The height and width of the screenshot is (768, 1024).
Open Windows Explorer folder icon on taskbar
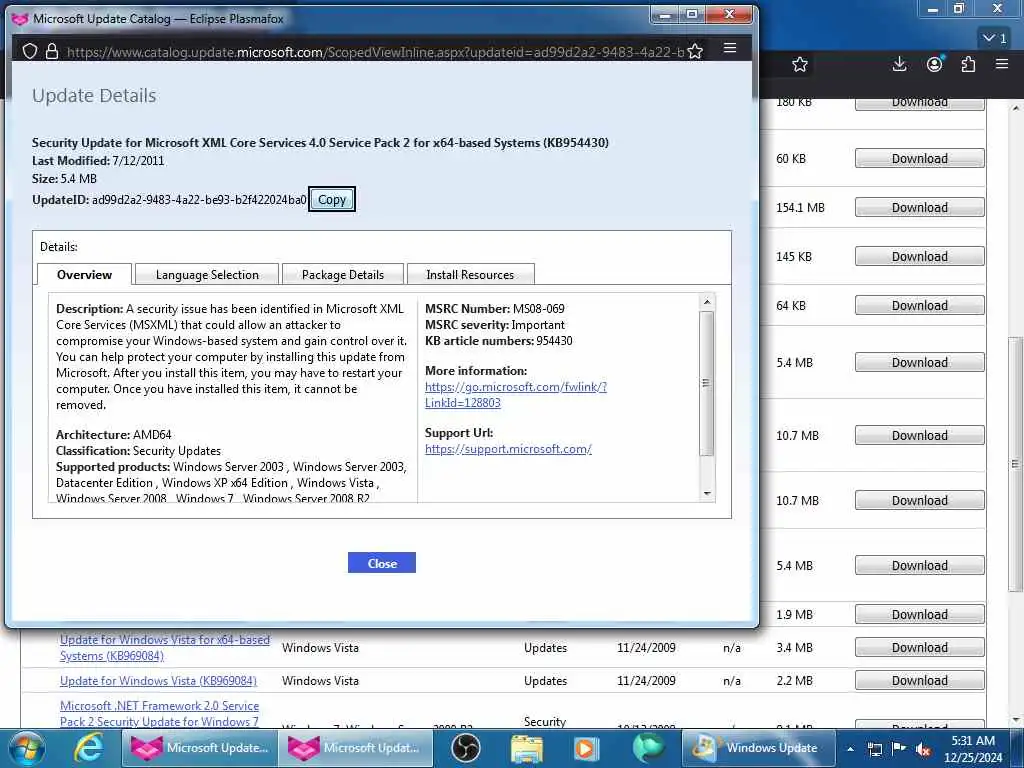click(526, 748)
